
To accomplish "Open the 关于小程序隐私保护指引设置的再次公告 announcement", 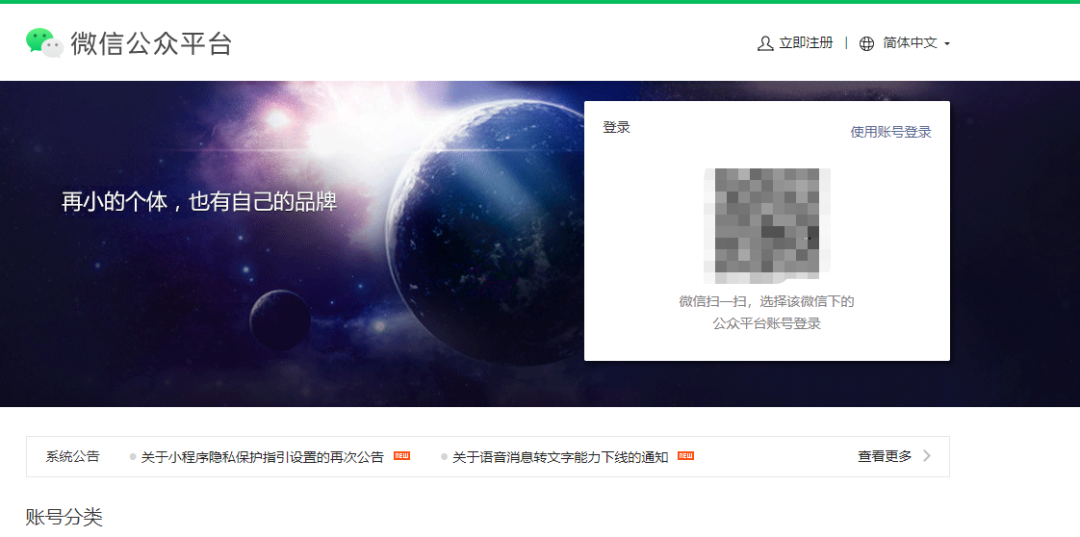I will 262,457.
